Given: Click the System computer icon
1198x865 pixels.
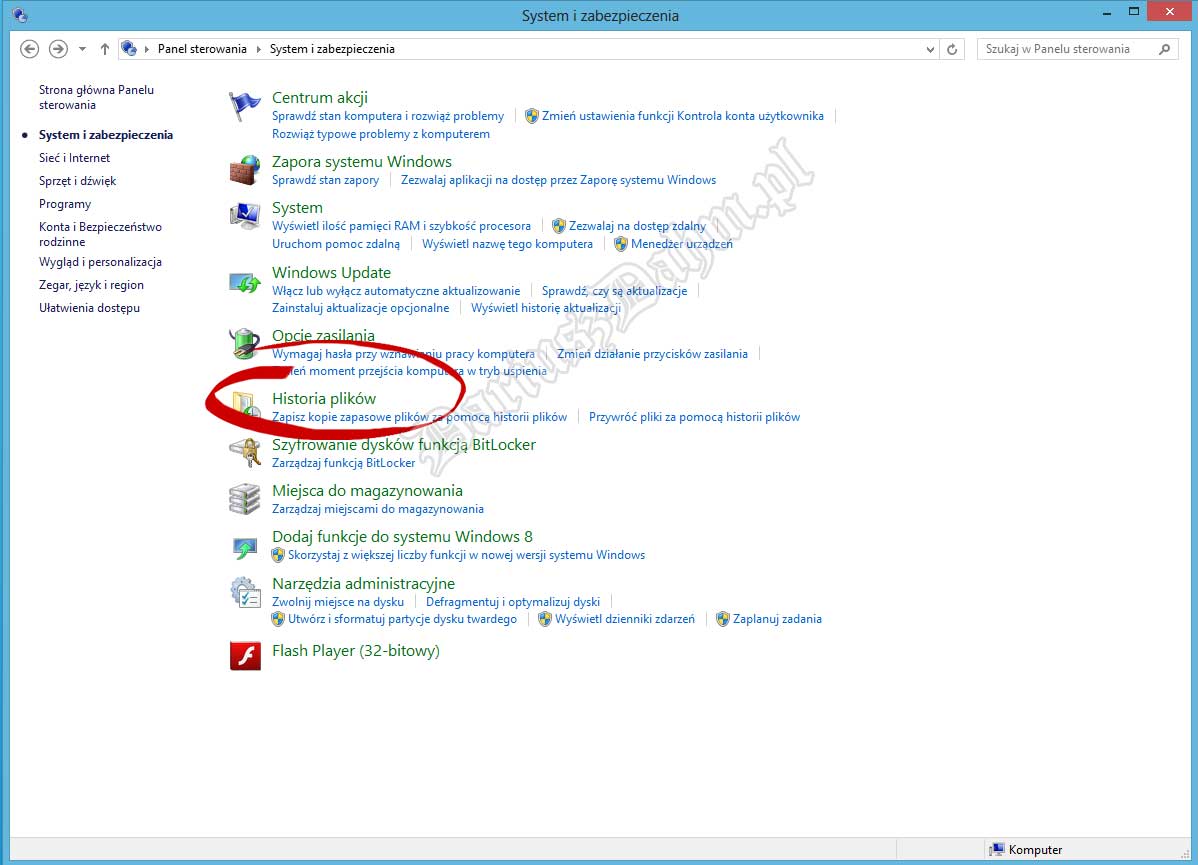Looking at the screenshot, I should coord(244,216).
